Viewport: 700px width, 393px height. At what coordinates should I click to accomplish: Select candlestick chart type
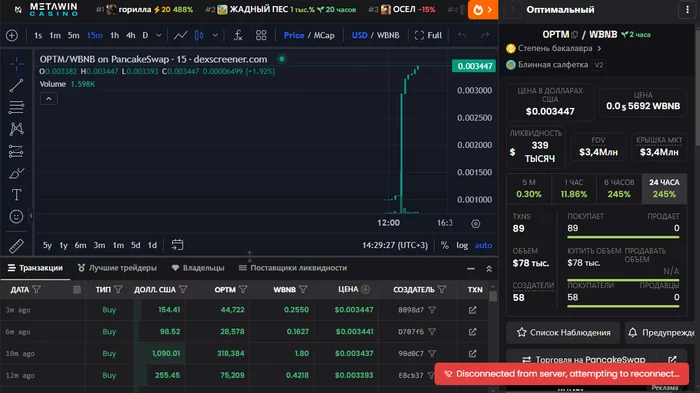(x=199, y=35)
